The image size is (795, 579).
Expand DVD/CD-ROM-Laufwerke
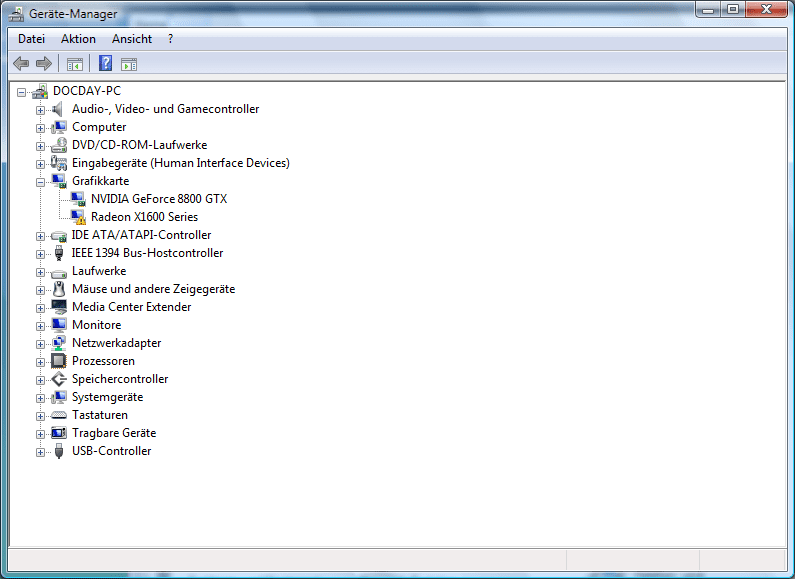click(x=40, y=146)
